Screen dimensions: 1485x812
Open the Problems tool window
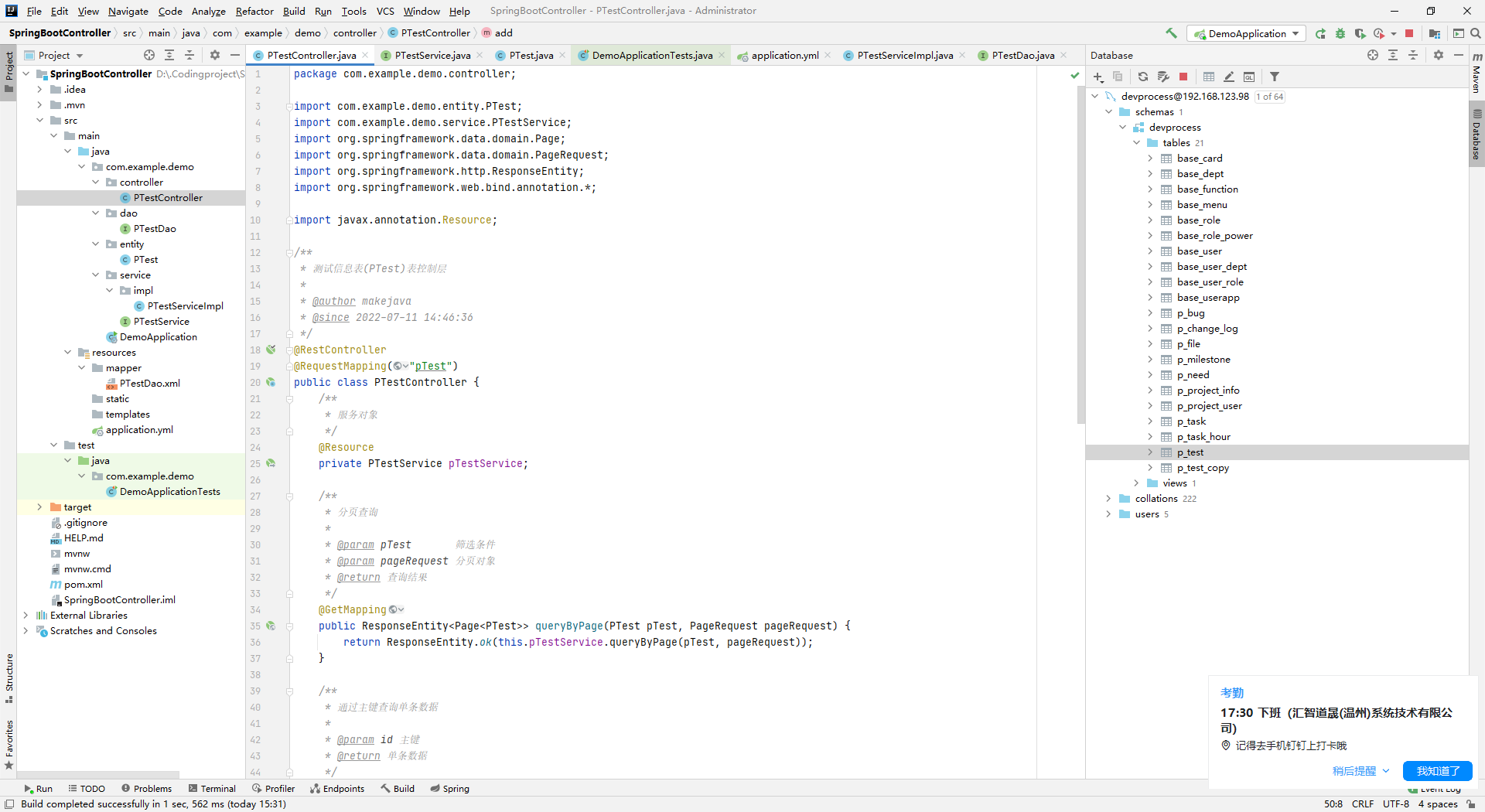[147, 788]
